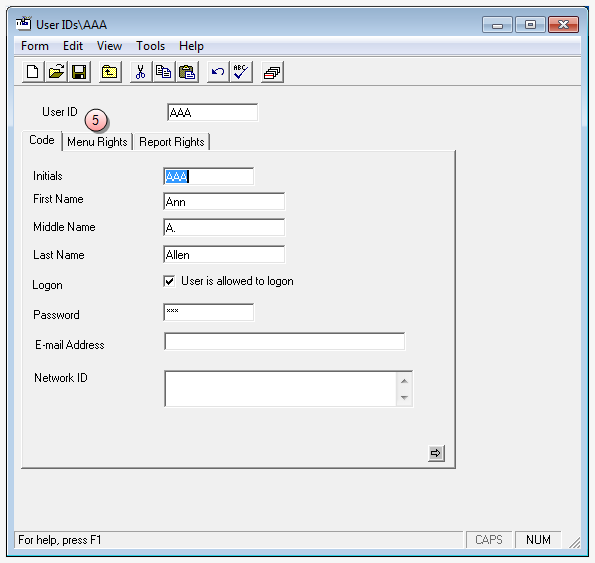Click the Paste clipboard icon
The image size is (595, 563).
187,72
